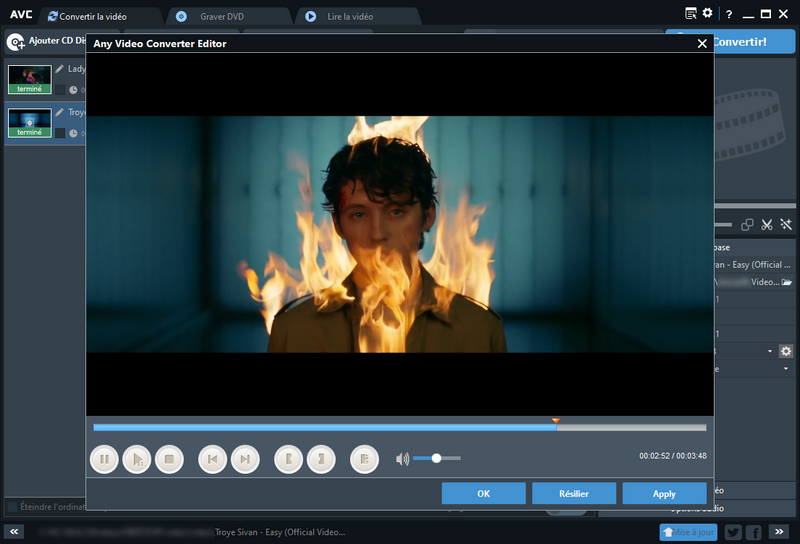Click the video preview frame
Image resolution: width=800 pixels, height=544 pixels.
(399, 234)
